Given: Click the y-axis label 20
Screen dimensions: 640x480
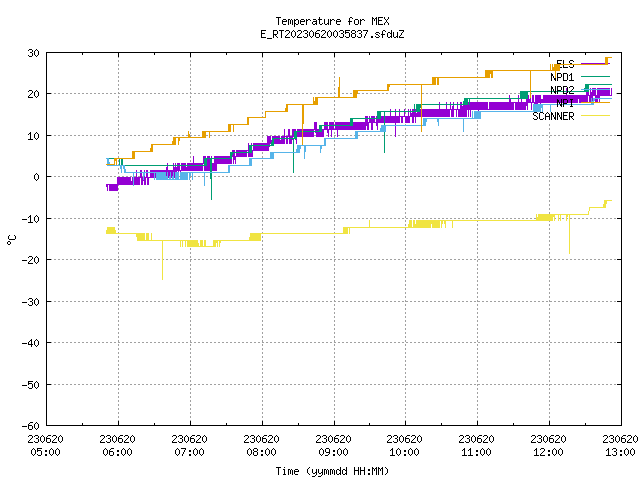Looking at the screenshot, I should coord(33,94).
